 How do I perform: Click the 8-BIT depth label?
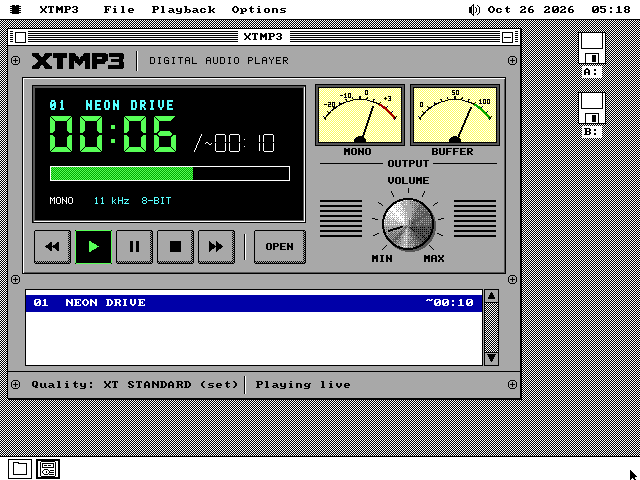pos(156,201)
